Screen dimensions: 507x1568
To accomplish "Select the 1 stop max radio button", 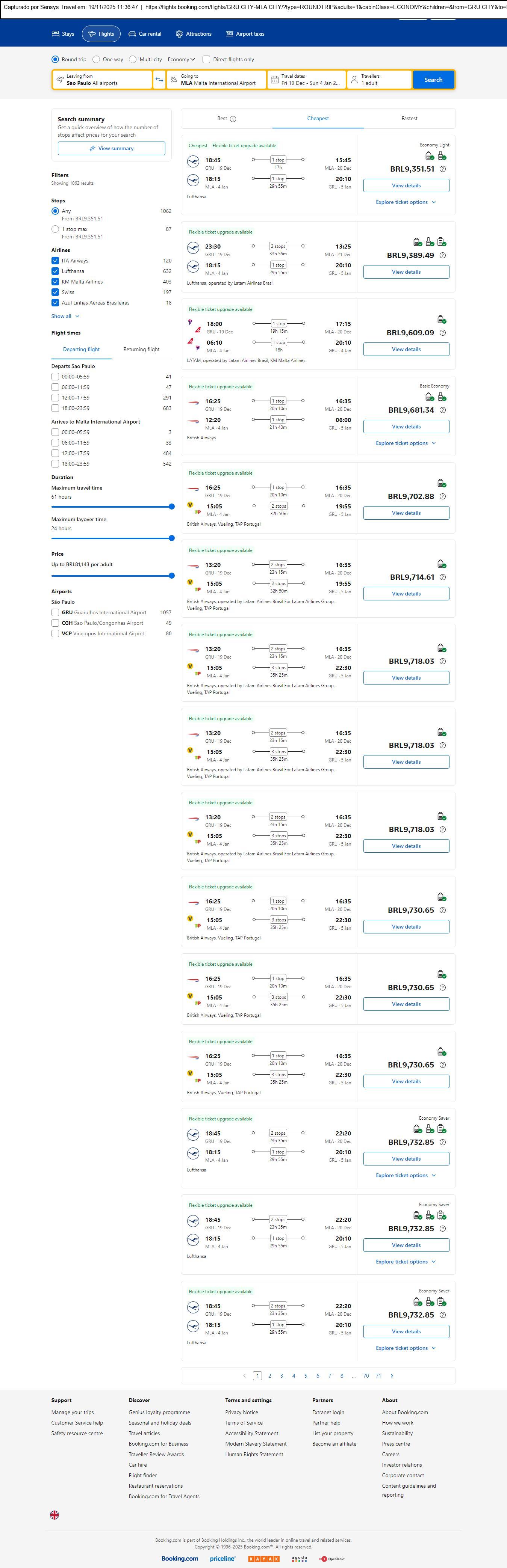I will click(56, 229).
